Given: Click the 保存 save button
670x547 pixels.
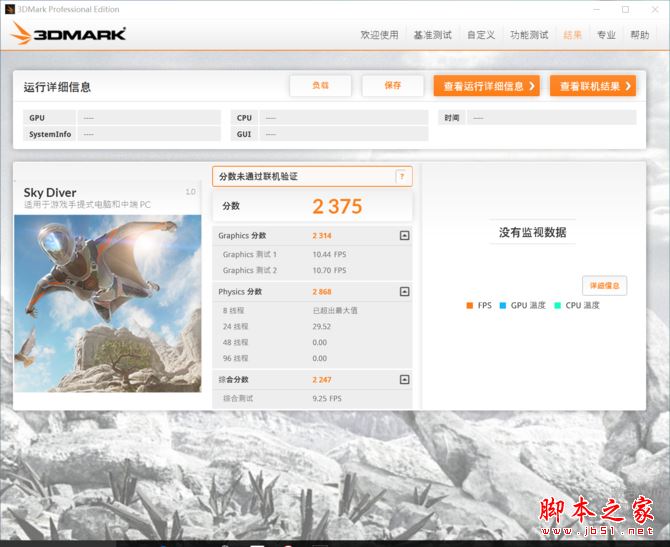Looking at the screenshot, I should [x=393, y=85].
